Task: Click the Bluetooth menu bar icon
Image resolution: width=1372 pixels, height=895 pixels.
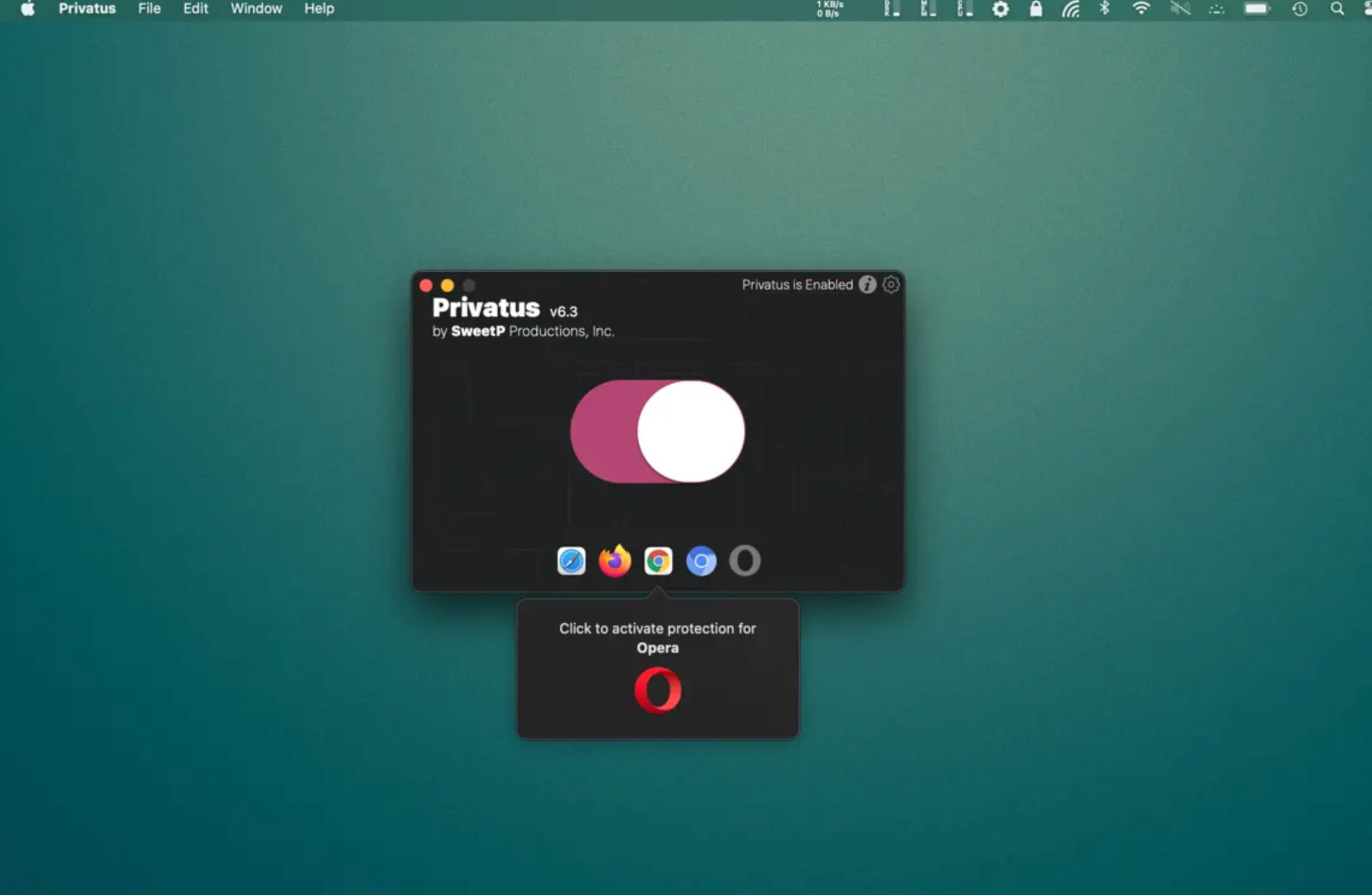Action: tap(1104, 8)
